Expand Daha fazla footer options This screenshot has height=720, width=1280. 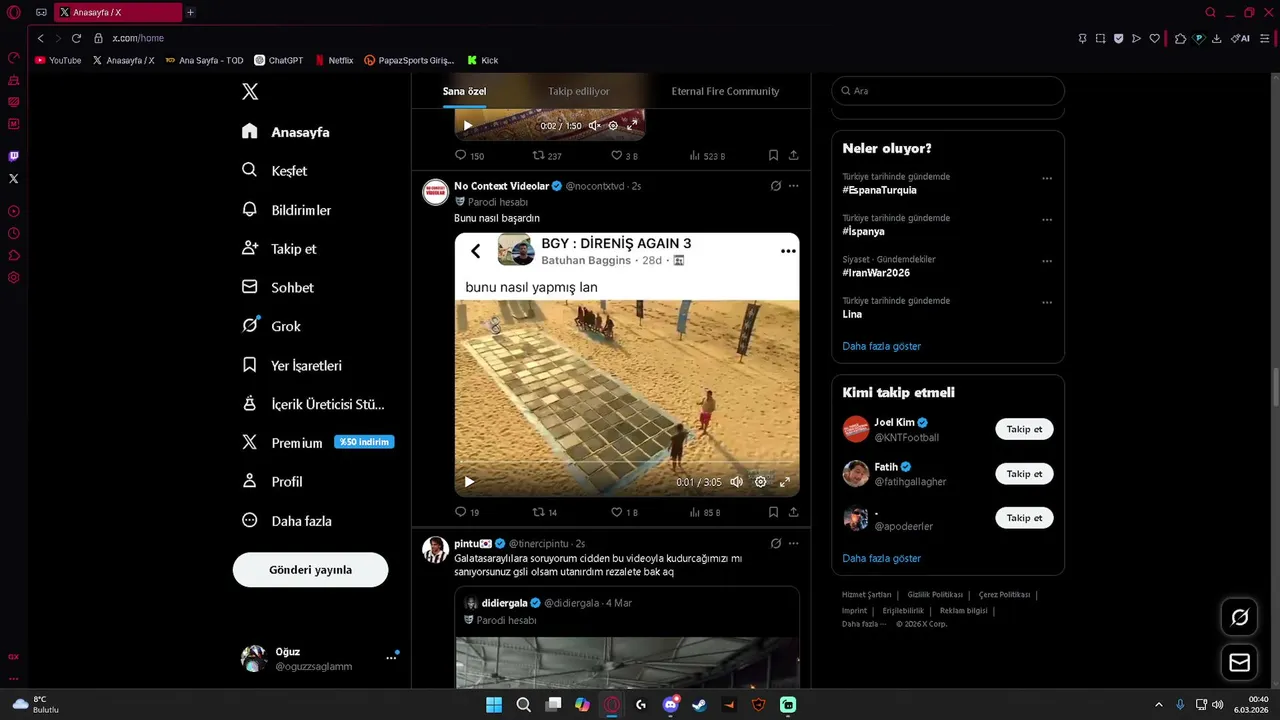(x=864, y=624)
